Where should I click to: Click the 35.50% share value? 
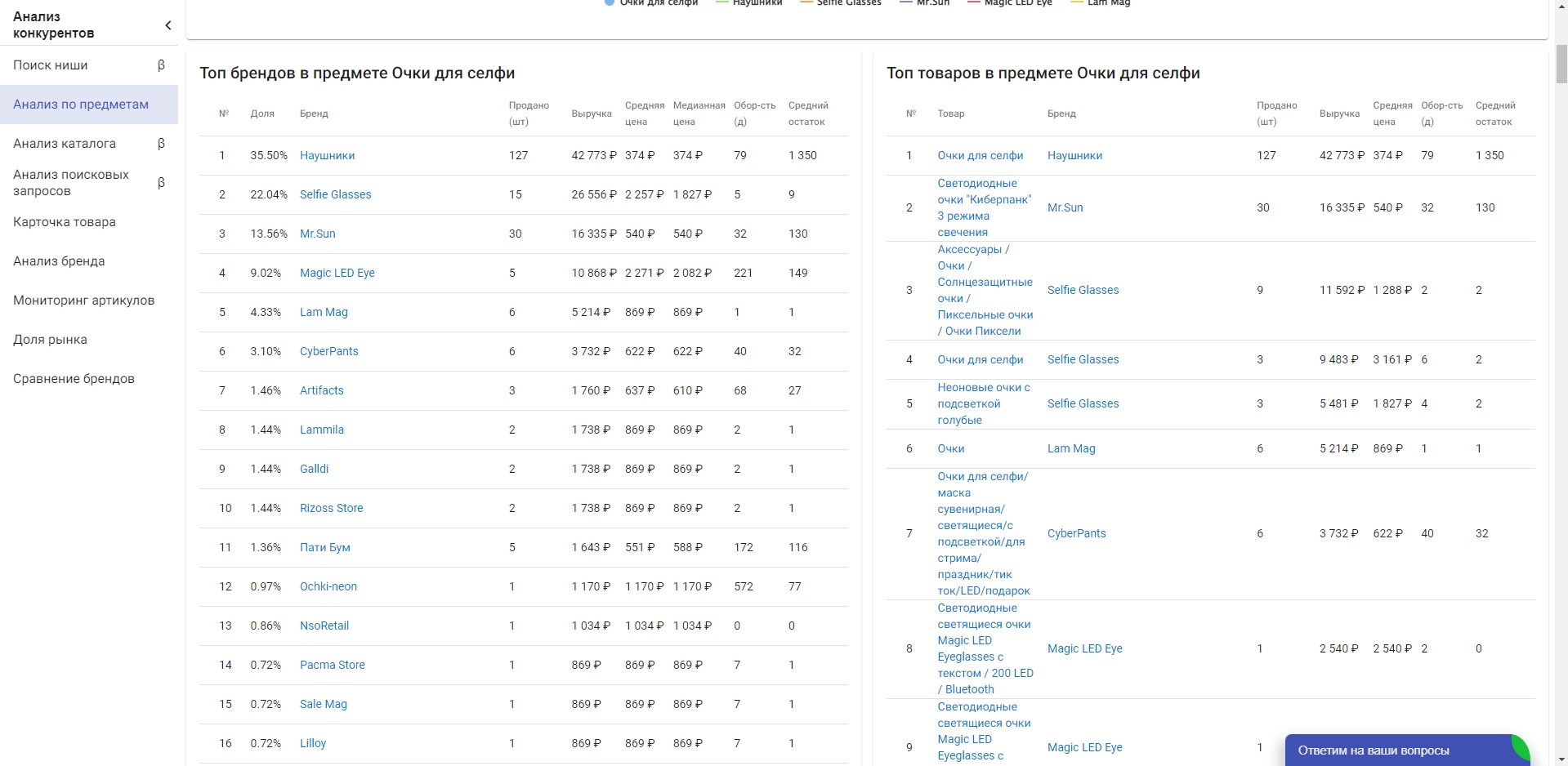(269, 155)
